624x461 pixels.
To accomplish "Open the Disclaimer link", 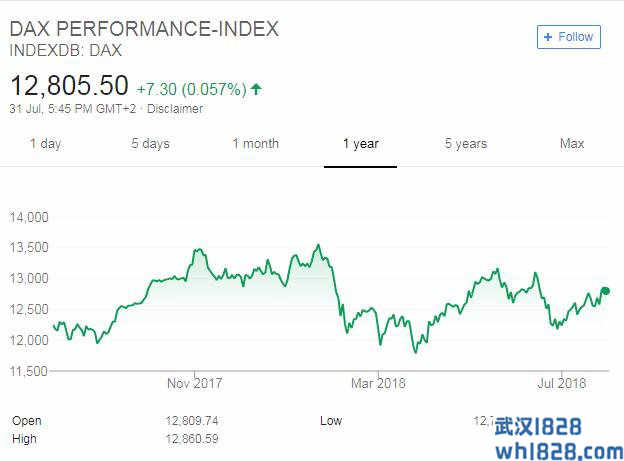I will click(176, 109).
